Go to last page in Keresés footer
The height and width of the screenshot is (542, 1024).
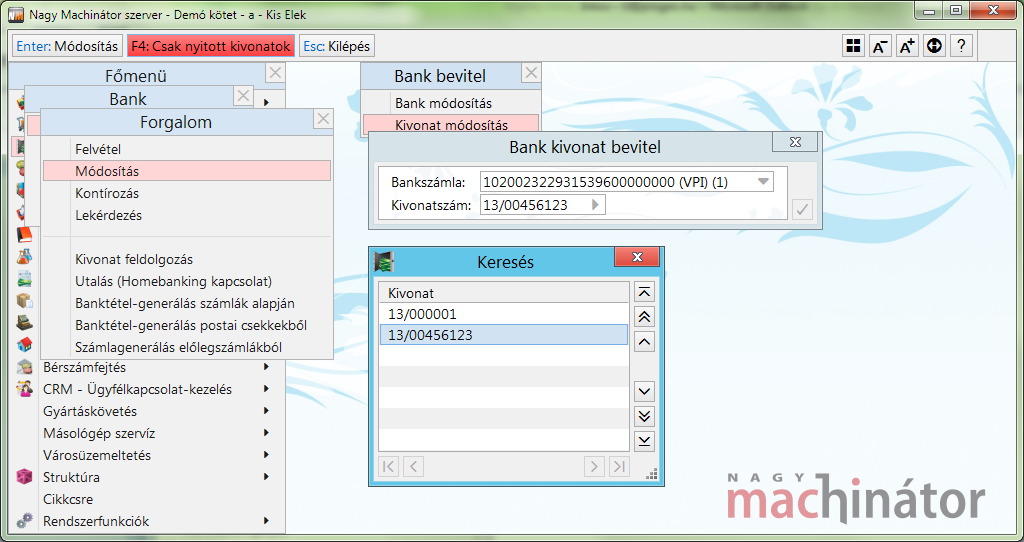tap(618, 466)
